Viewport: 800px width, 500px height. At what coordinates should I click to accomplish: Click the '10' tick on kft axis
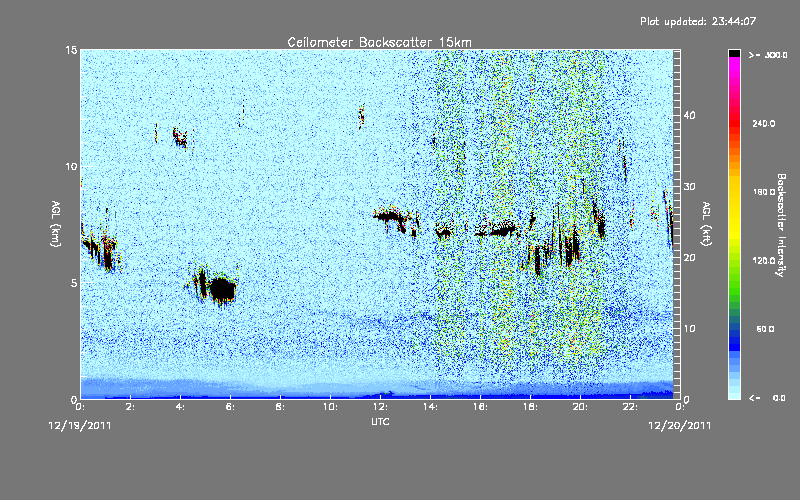pyautogui.click(x=689, y=328)
